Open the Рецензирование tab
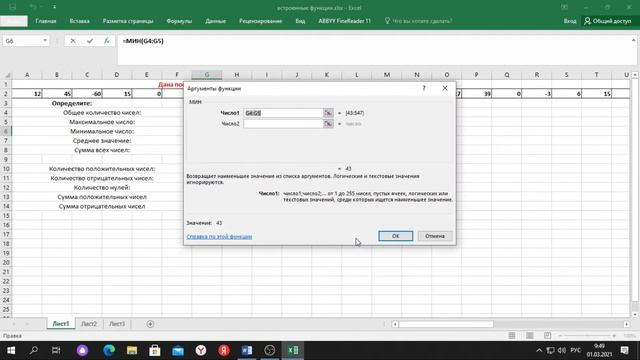Viewport: 640px width, 360px height. (x=260, y=21)
